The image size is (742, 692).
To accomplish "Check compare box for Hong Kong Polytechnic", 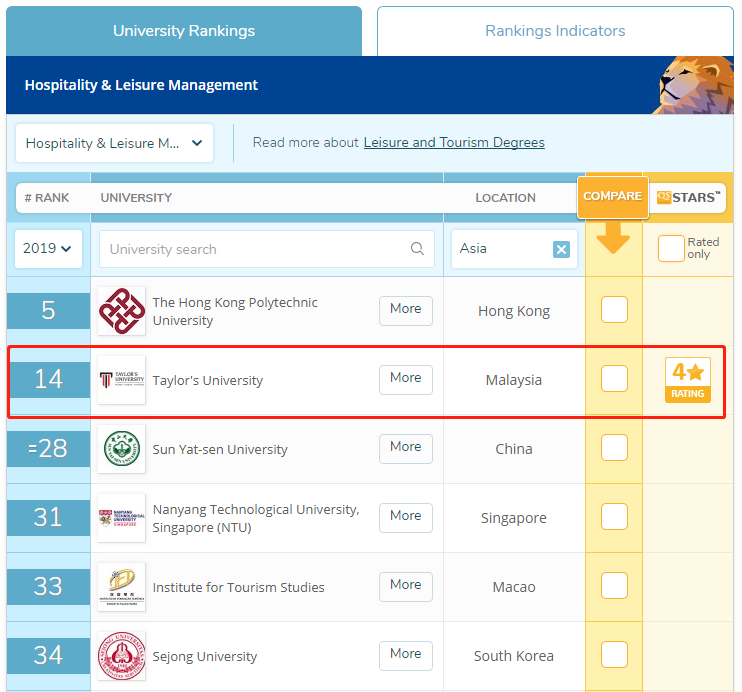I will coord(614,310).
